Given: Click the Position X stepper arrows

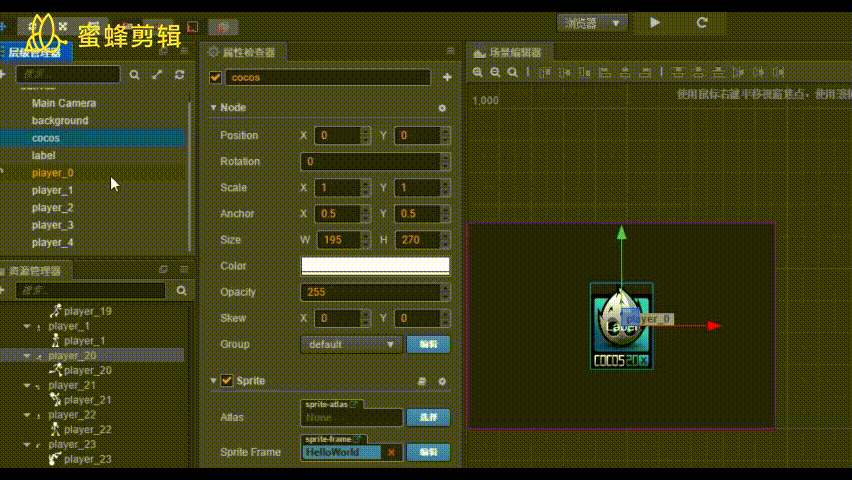Looking at the screenshot, I should point(366,135).
